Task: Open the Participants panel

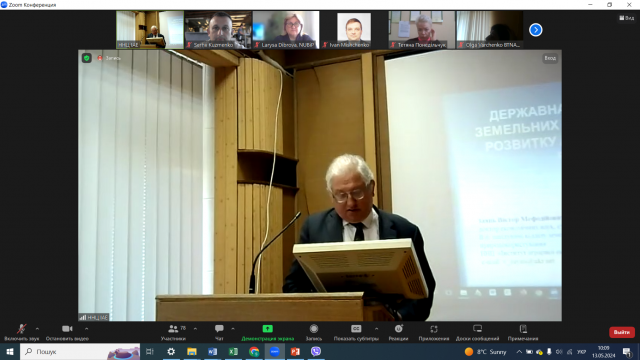Action: [173, 332]
